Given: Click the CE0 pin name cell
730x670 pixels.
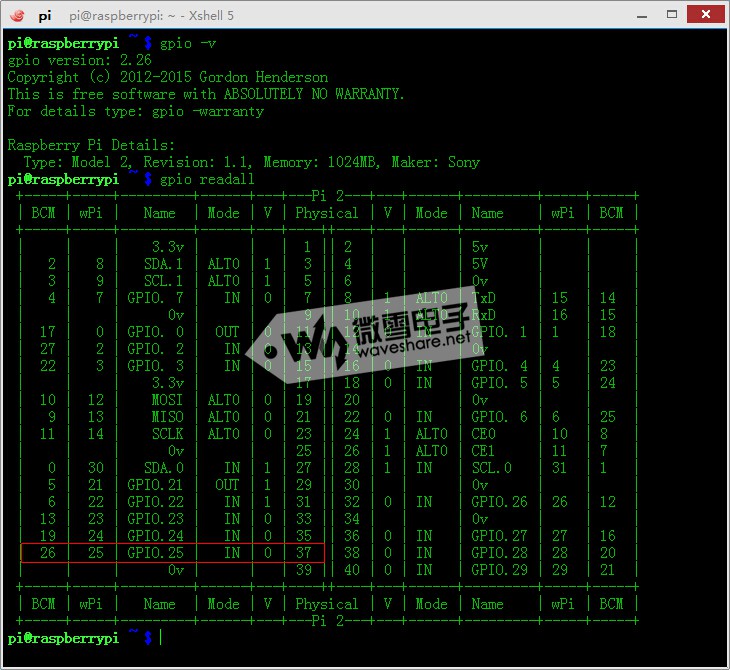Looking at the screenshot, I should pos(484,434).
